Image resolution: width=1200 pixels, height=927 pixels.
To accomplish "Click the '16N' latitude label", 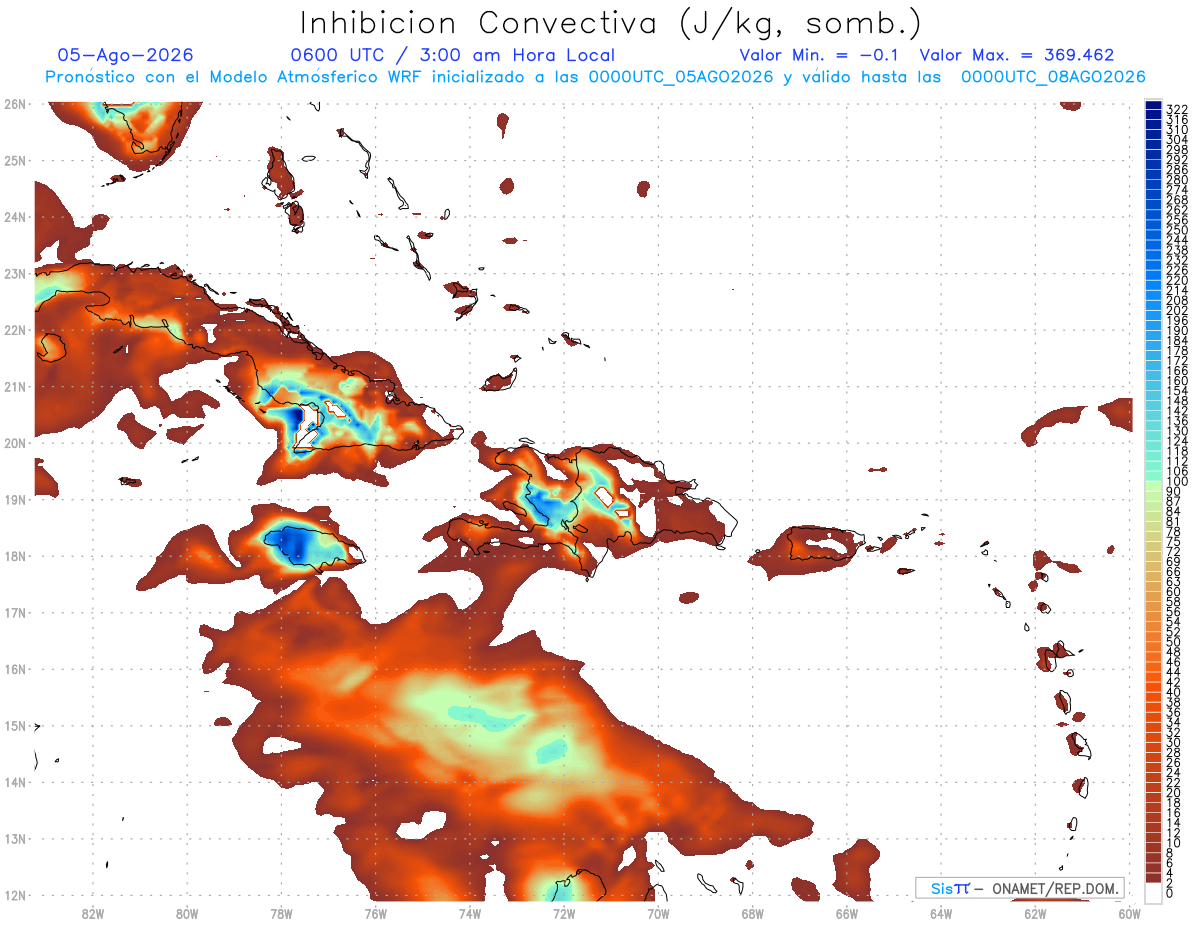I will pyautogui.click(x=14, y=669).
